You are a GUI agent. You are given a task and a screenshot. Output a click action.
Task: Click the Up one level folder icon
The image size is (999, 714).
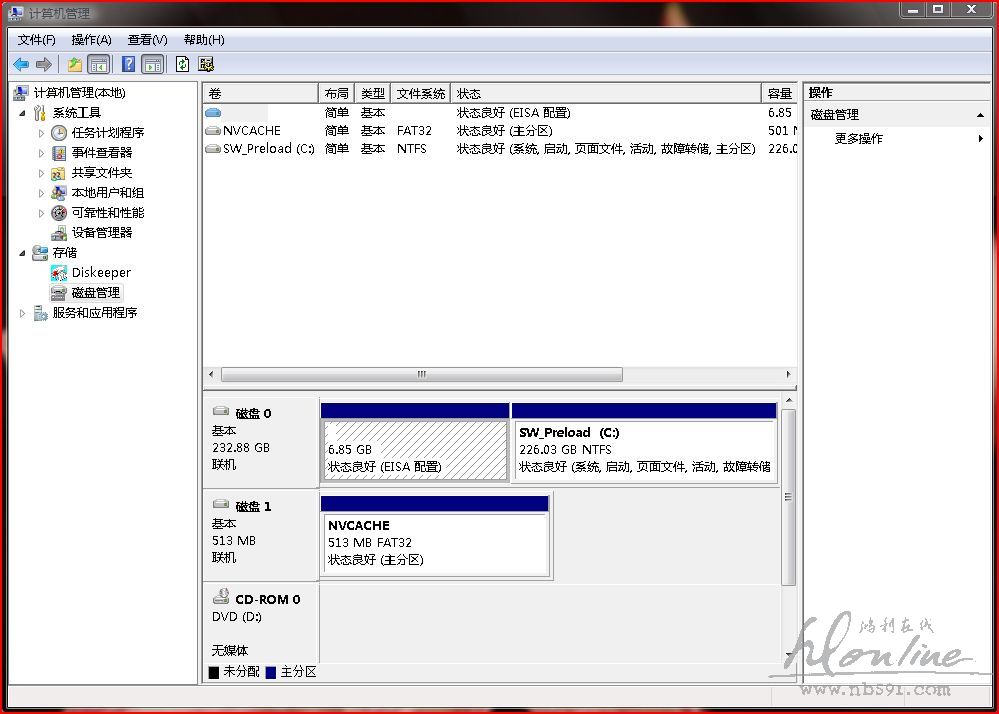click(x=75, y=64)
